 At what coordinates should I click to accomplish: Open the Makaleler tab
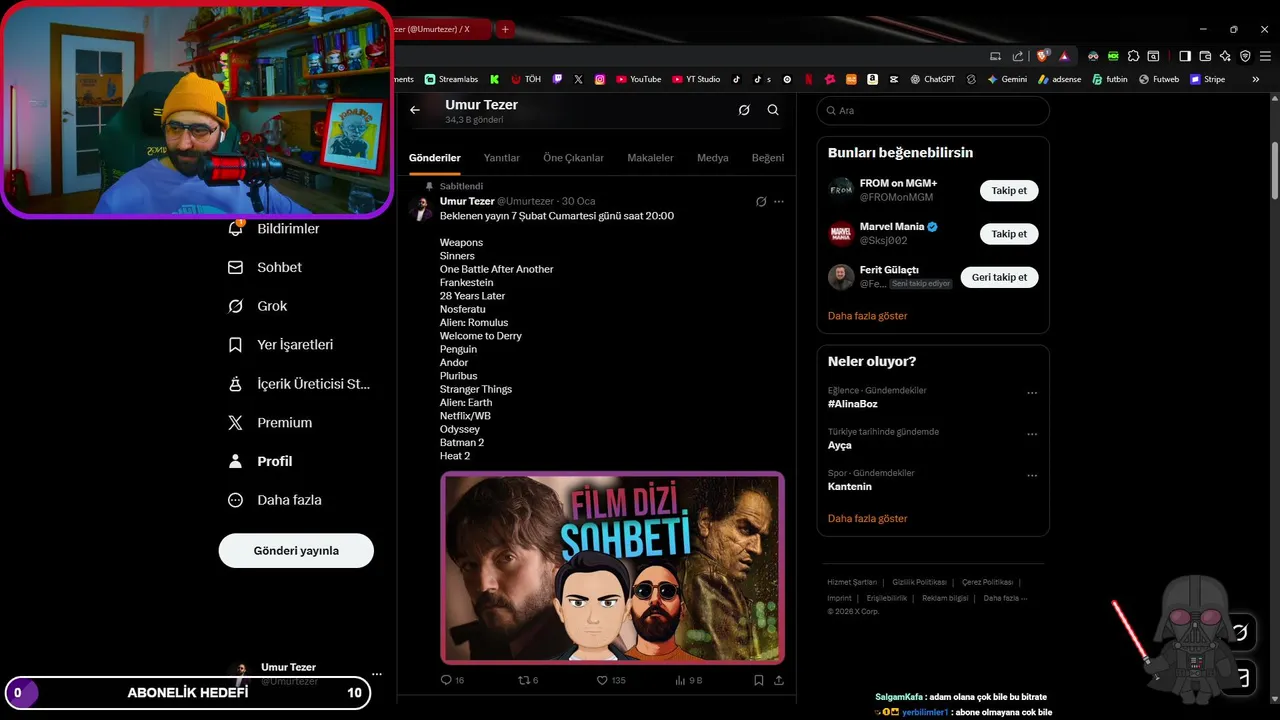click(x=650, y=158)
